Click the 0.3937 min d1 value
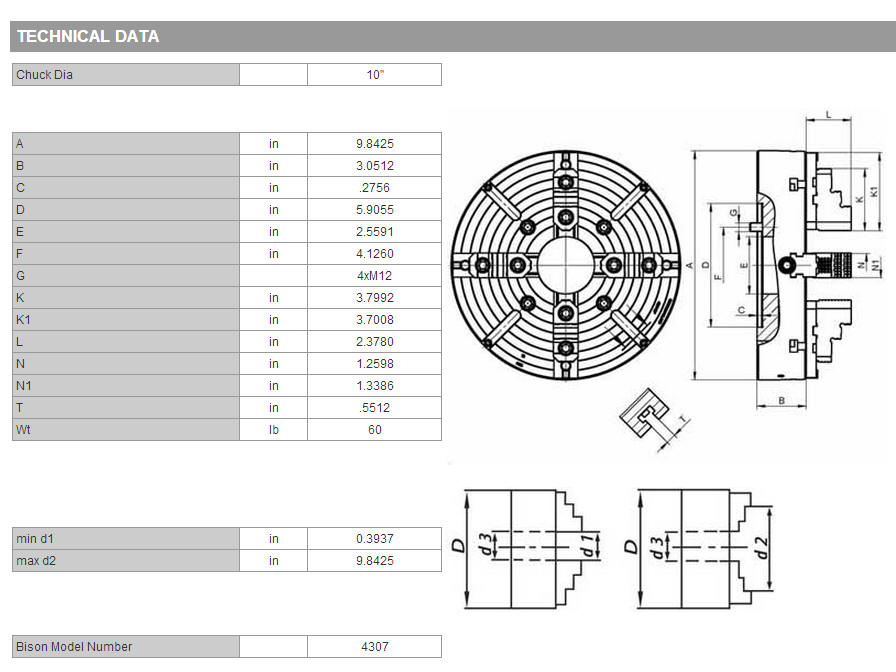The height and width of the screenshot is (672, 896). tap(375, 539)
